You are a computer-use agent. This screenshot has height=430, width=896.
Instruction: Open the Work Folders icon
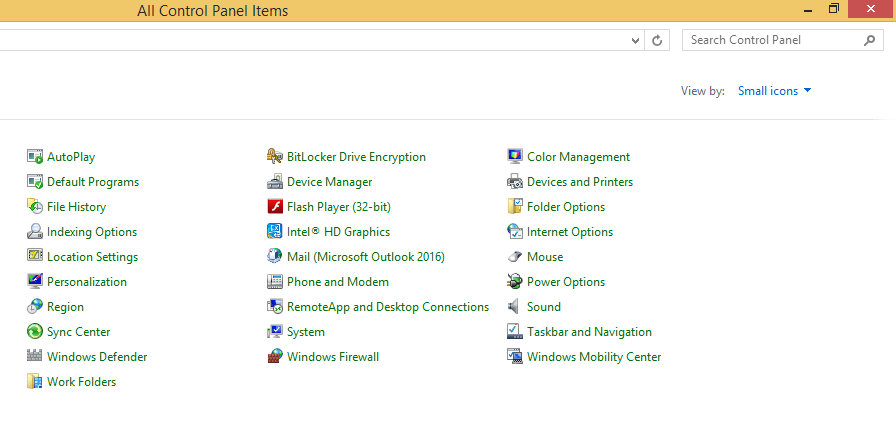35,381
